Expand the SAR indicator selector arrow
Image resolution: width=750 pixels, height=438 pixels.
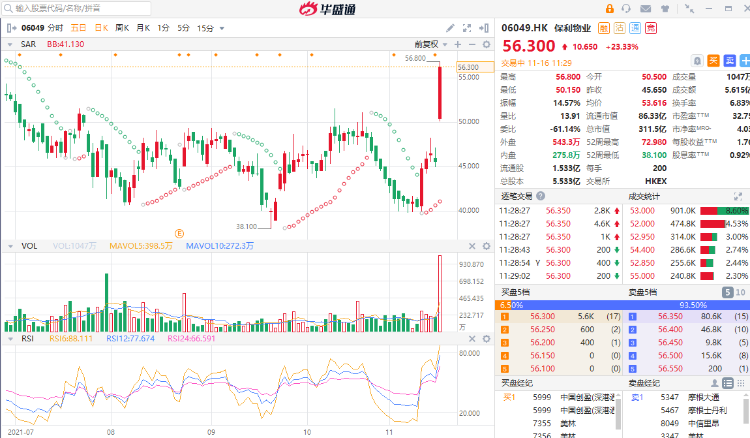(x=10, y=44)
